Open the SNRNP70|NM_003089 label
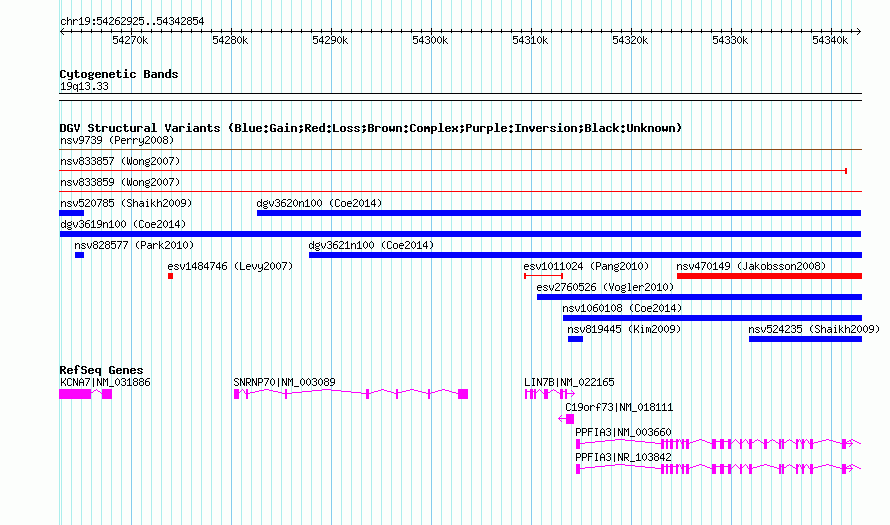The height and width of the screenshot is (525, 890). 284,382
